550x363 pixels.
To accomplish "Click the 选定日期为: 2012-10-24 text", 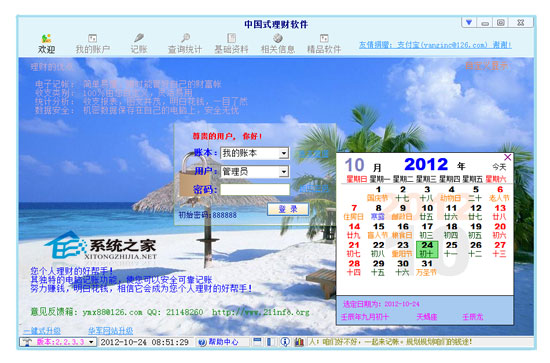I will point(381,304).
